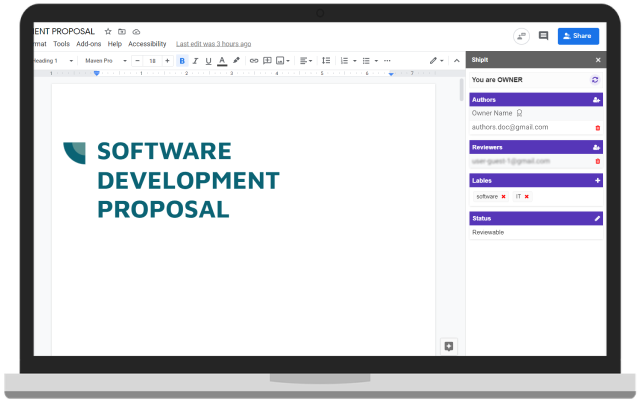This screenshot has height=400, width=640.
Task: Click the Share button
Action: [578, 36]
